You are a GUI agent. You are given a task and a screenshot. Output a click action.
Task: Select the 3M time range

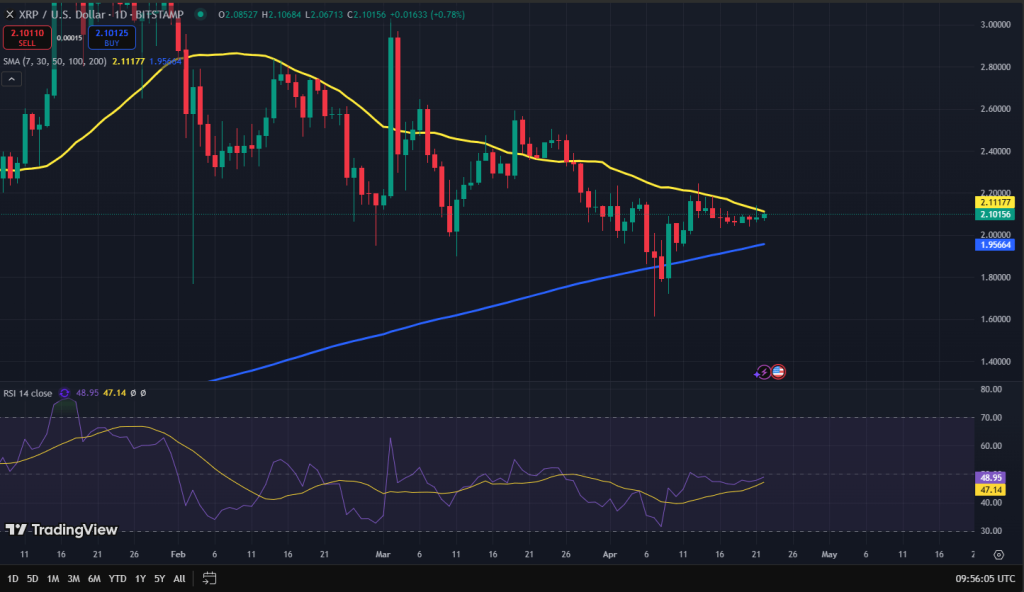click(74, 578)
